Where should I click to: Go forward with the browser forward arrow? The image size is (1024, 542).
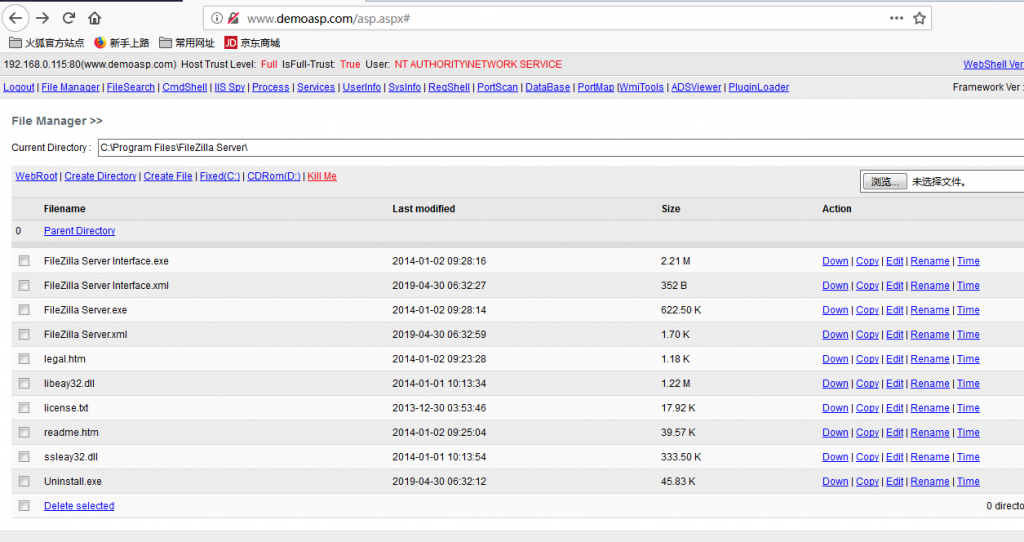(42, 18)
